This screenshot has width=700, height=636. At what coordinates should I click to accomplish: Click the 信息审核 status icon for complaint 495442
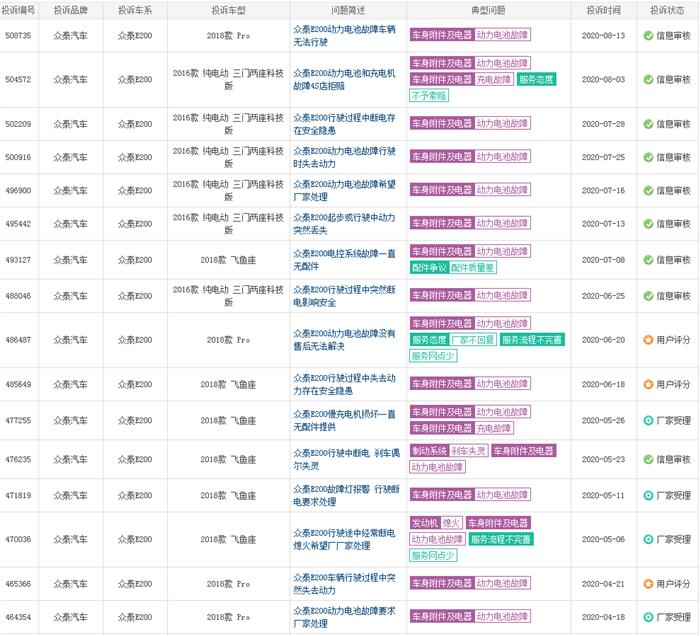point(648,224)
